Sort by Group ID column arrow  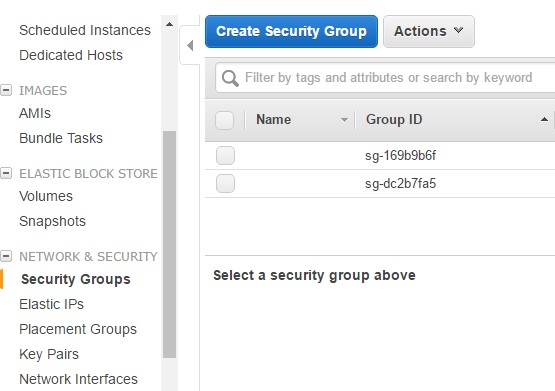tap(544, 120)
